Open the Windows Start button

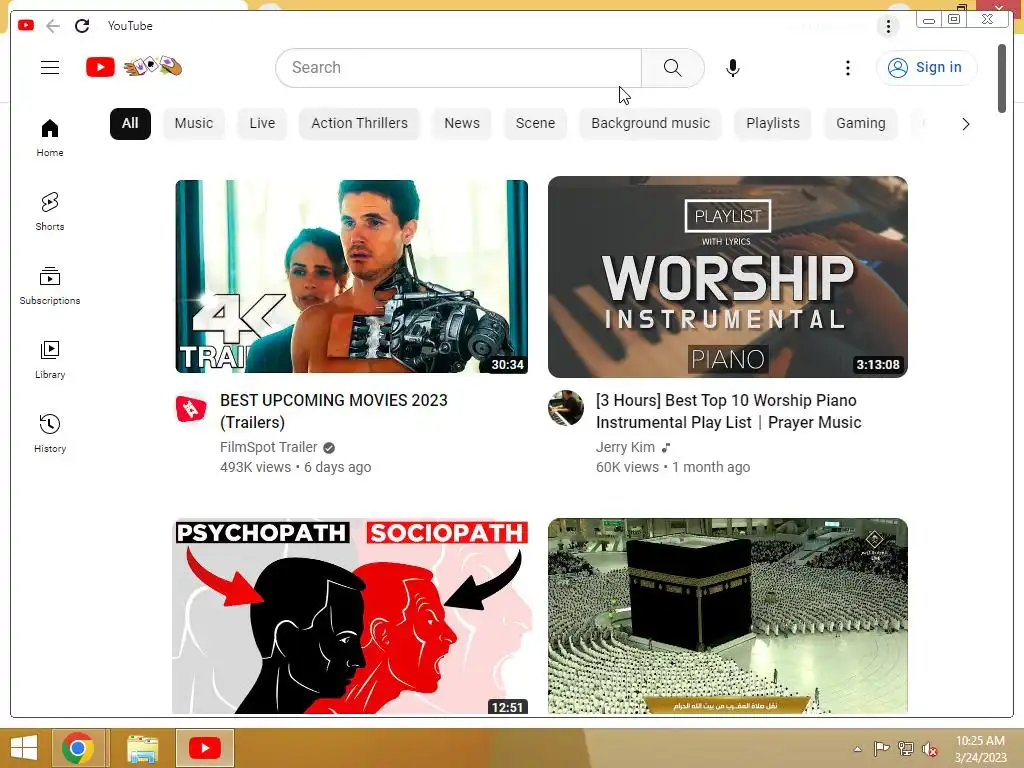coord(24,748)
